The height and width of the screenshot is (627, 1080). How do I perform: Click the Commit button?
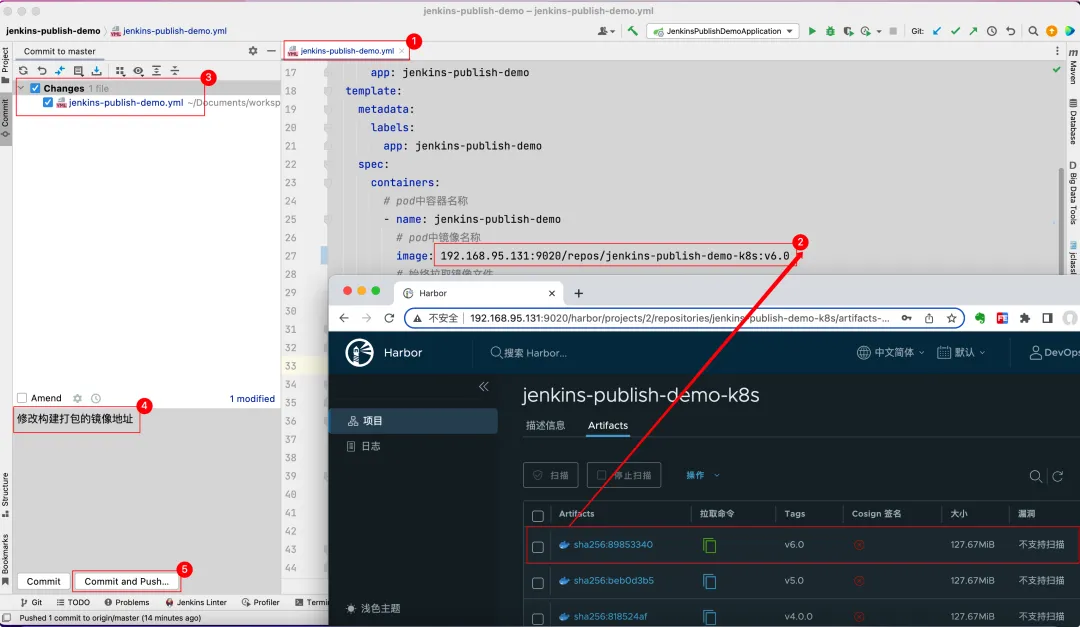tap(43, 582)
